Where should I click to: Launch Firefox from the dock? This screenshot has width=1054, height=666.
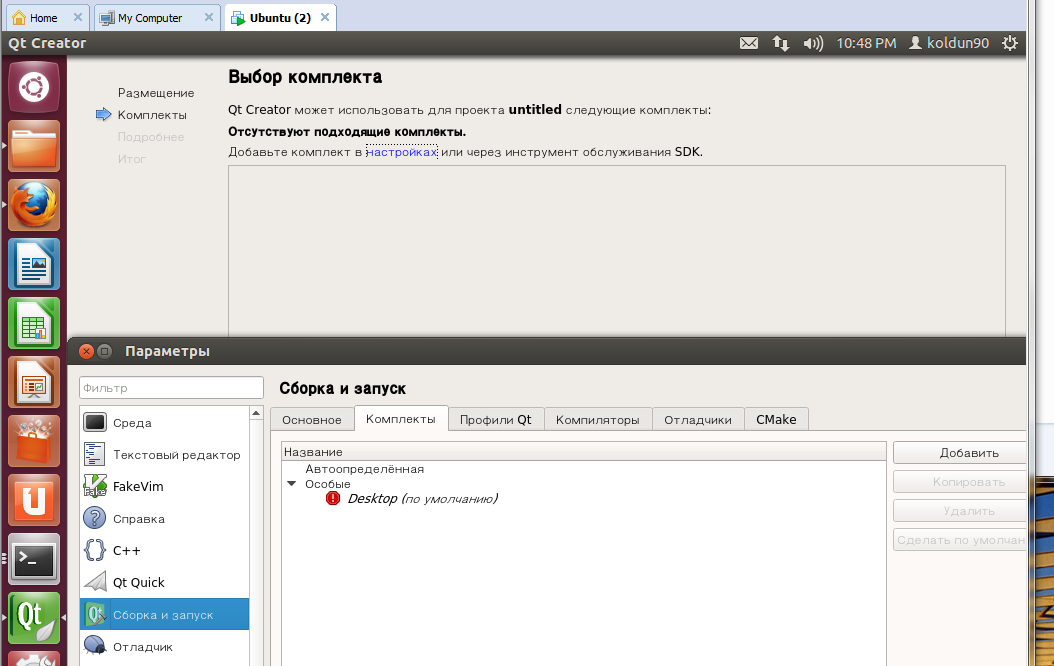(x=34, y=205)
